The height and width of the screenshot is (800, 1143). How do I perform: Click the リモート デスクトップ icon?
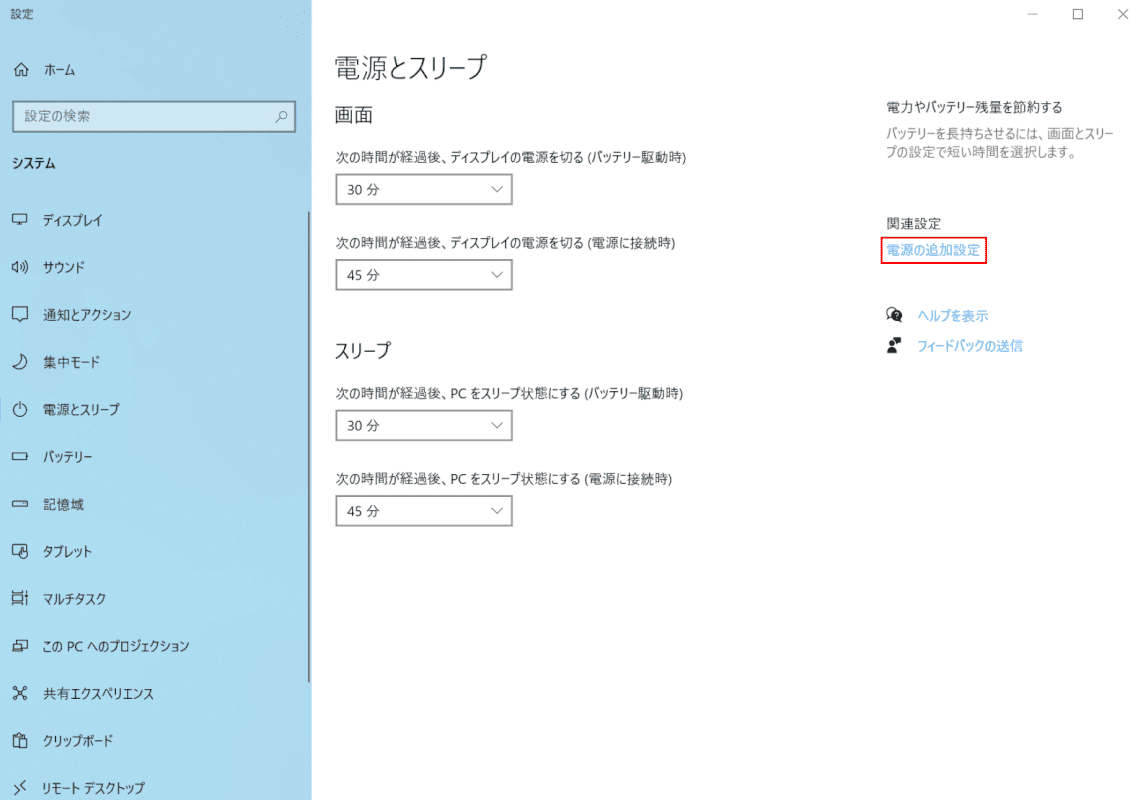tap(20, 788)
